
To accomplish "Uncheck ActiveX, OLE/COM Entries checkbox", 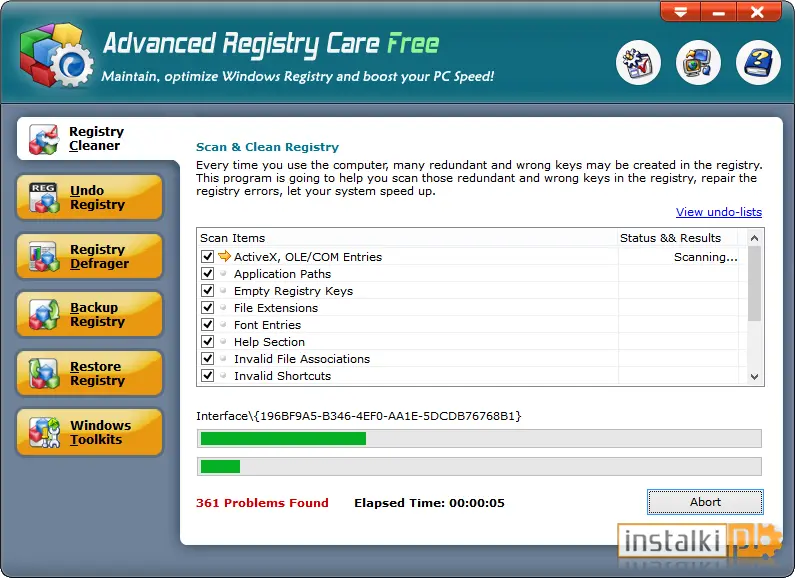I will [207, 257].
